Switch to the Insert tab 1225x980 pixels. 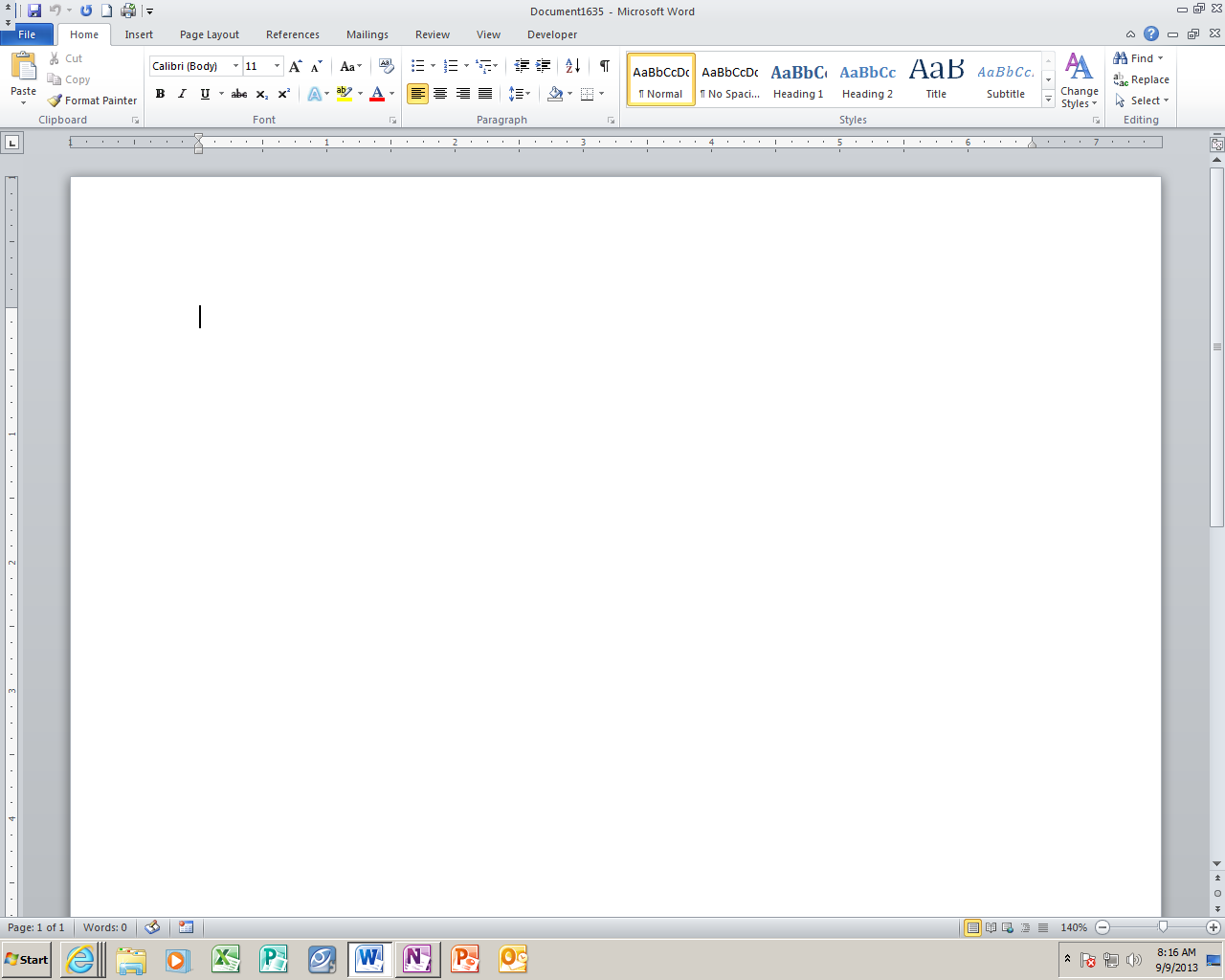point(139,34)
